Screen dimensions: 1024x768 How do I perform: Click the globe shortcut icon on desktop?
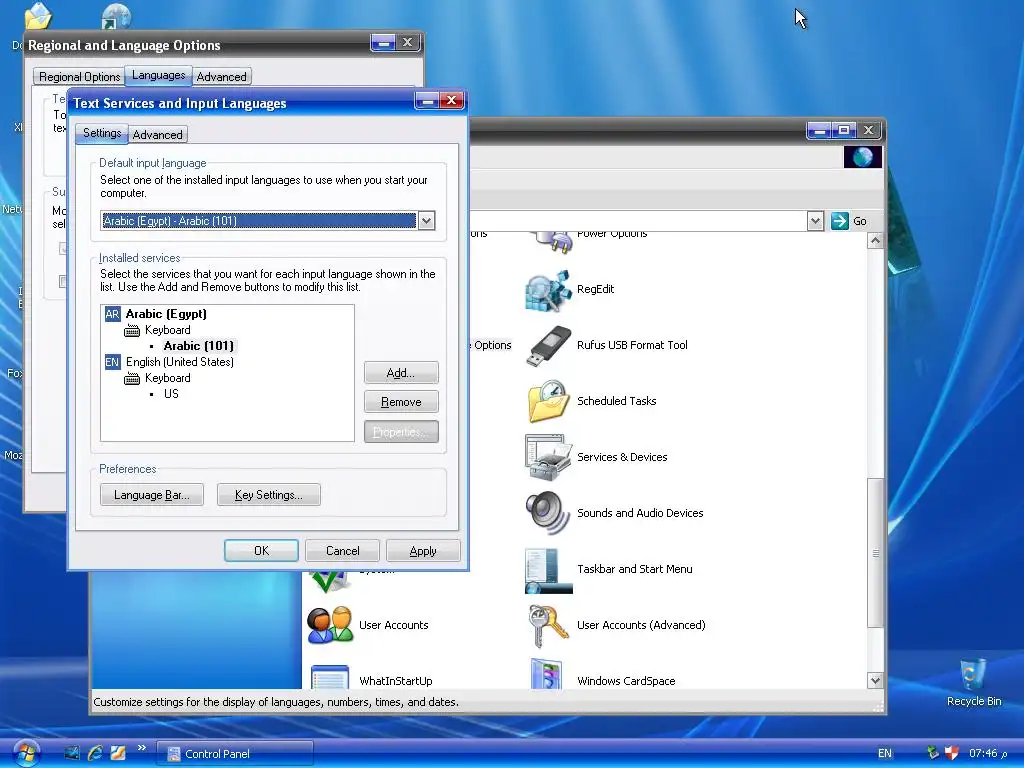(116, 16)
